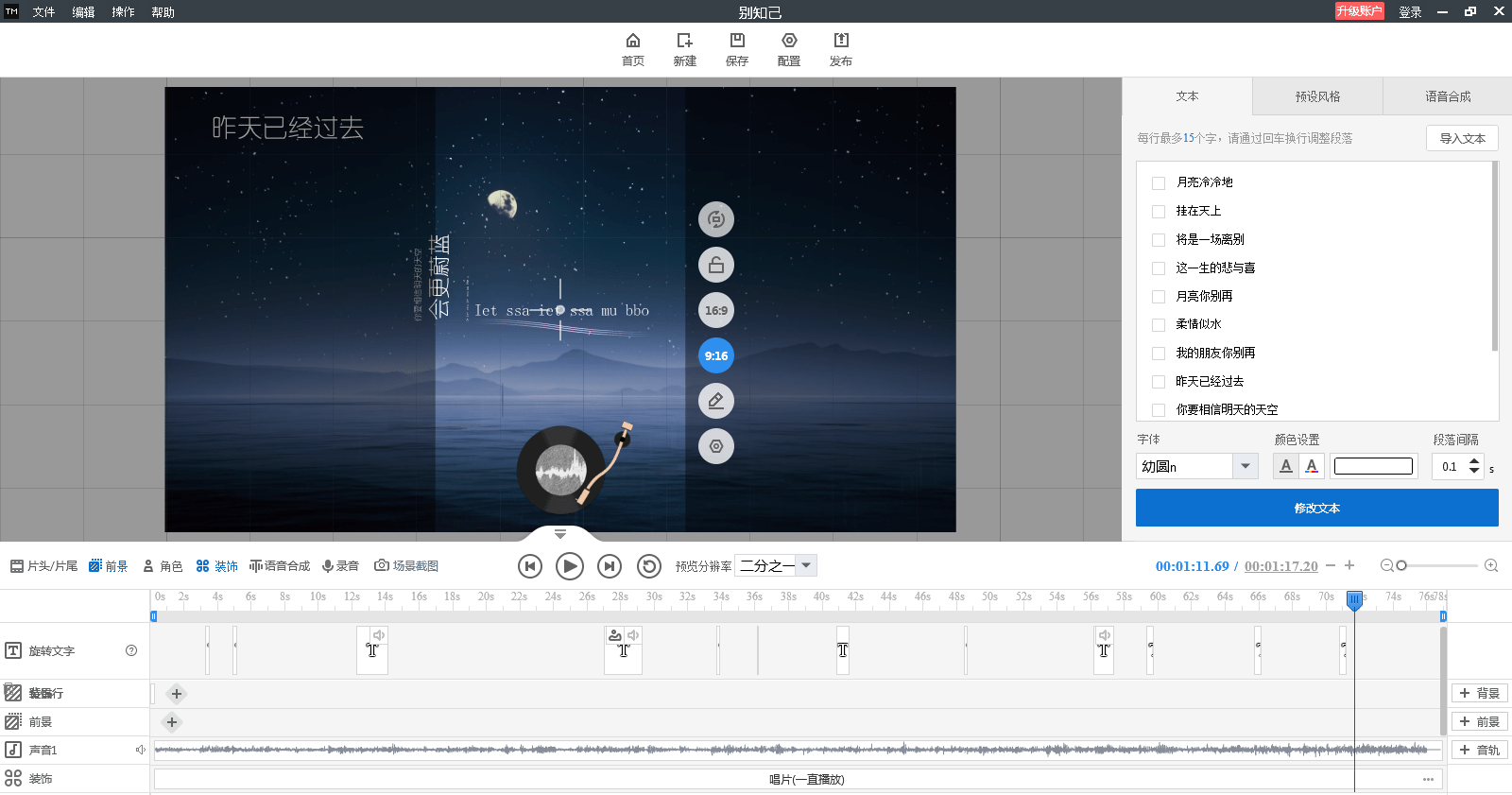This screenshot has height=795, width=1512.
Task: Open the 装饰 decoration tool in toolbar
Action: click(217, 565)
